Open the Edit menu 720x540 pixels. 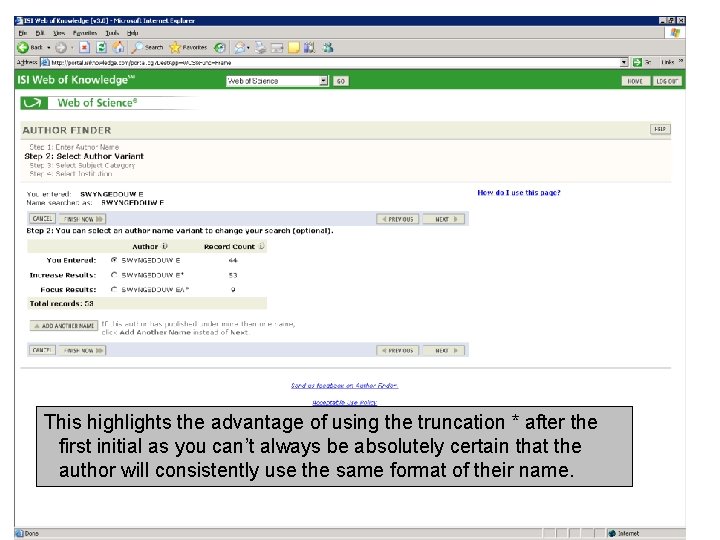coord(40,33)
